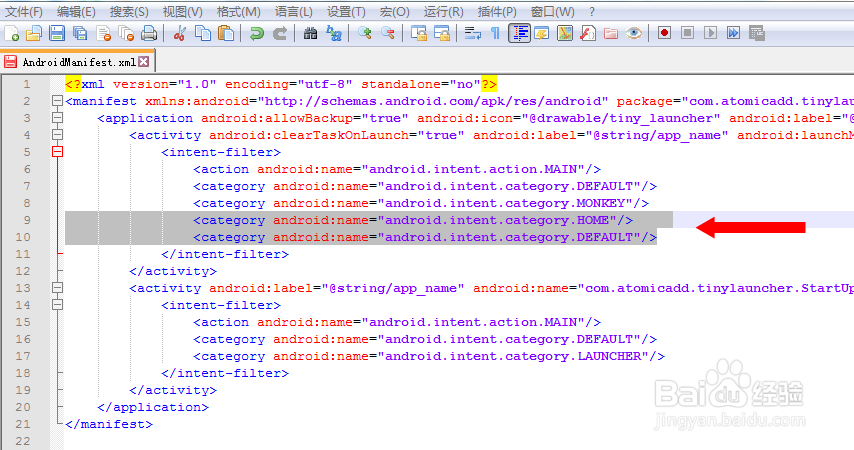
Task: Toggle show all characters pilcrow
Action: 495,33
